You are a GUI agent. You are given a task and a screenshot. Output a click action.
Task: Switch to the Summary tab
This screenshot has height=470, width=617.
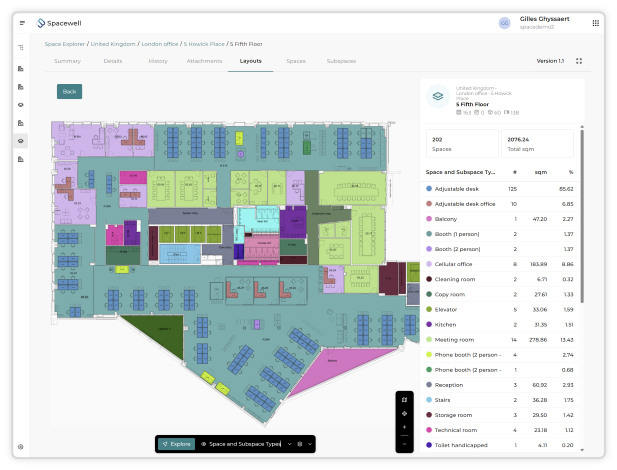pos(67,61)
